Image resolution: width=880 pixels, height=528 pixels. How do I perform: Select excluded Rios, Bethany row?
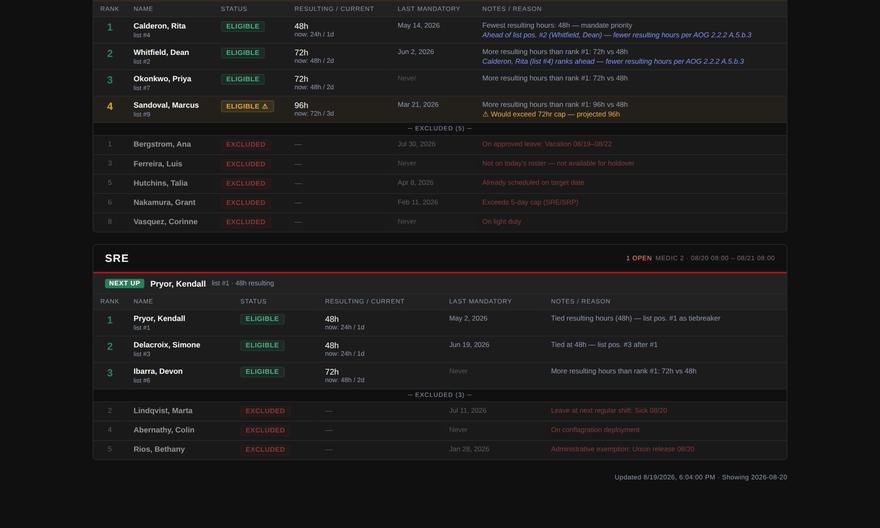(439, 450)
